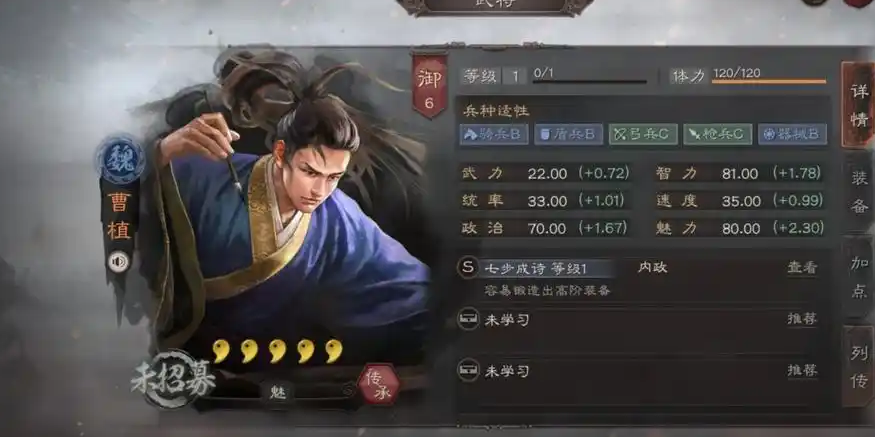The height and width of the screenshot is (437, 875).
Task: Select the 骑兵B cavalry aptitude badge
Action: click(494, 135)
